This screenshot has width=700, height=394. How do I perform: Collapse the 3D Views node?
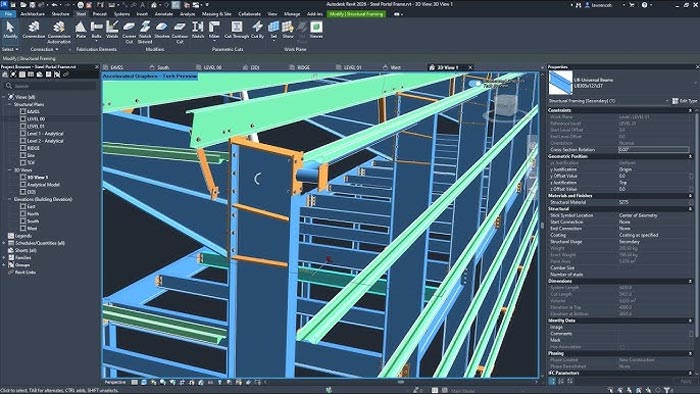pyautogui.click(x=9, y=170)
